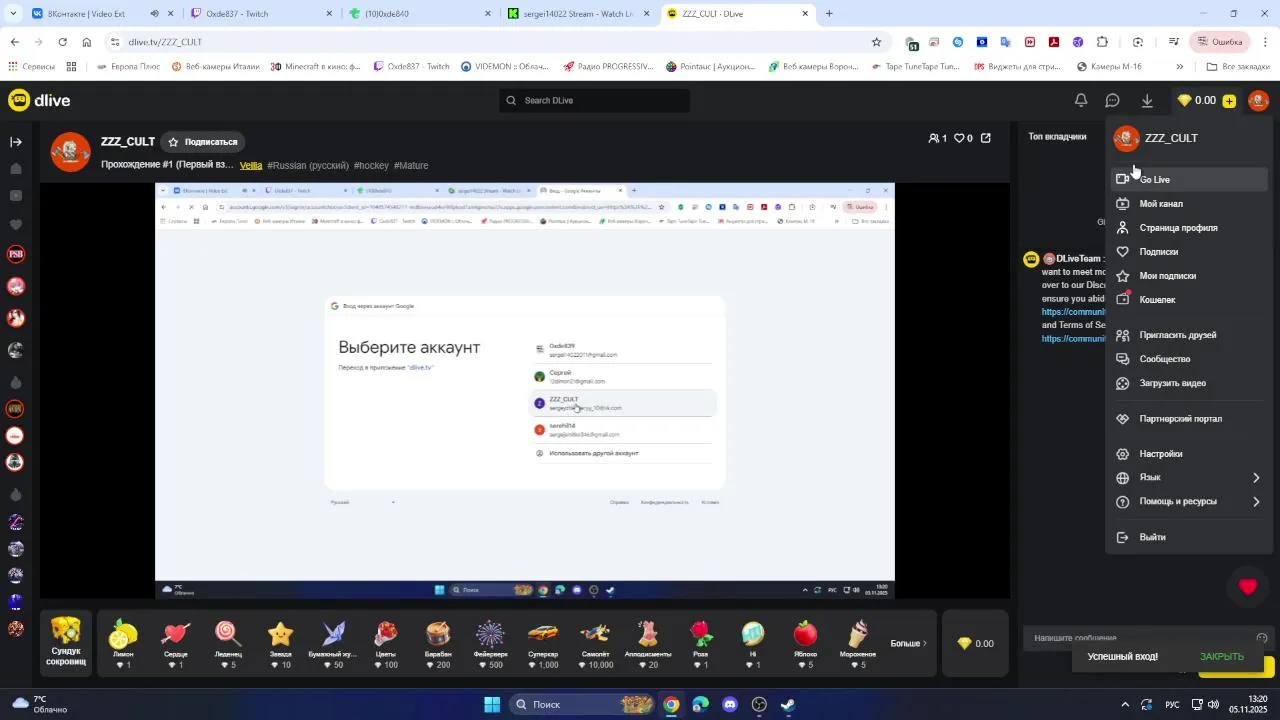The height and width of the screenshot is (720, 1280).
Task: Send a Звезда gift
Action: click(281, 643)
